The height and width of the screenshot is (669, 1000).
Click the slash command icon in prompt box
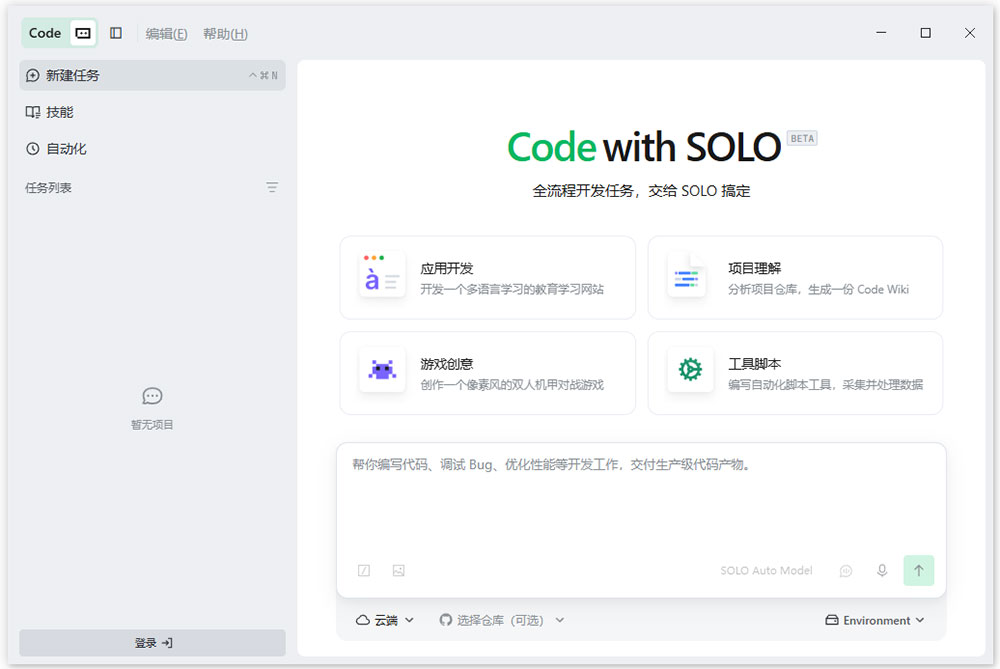(364, 571)
